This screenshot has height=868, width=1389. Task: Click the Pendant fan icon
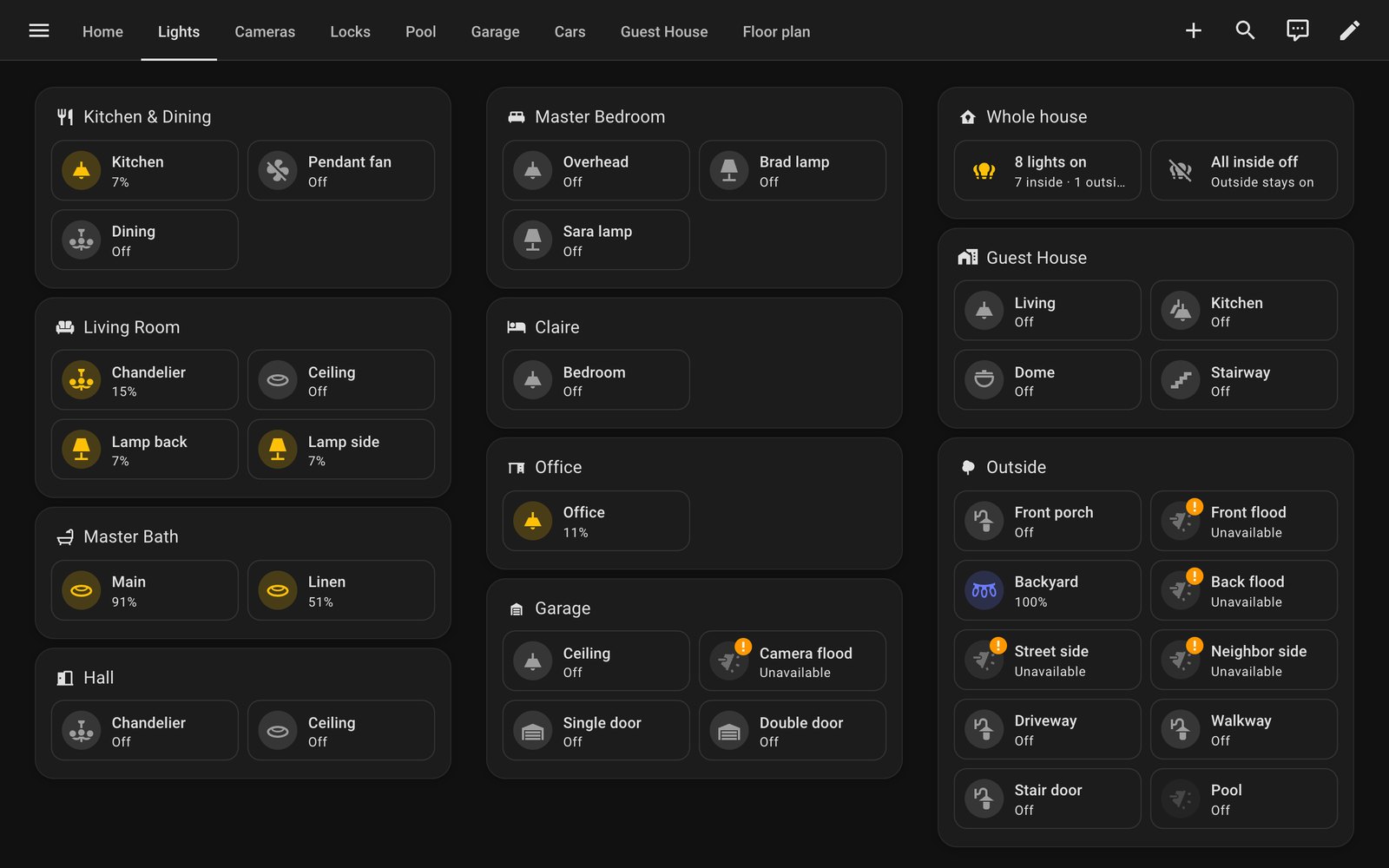click(x=278, y=171)
